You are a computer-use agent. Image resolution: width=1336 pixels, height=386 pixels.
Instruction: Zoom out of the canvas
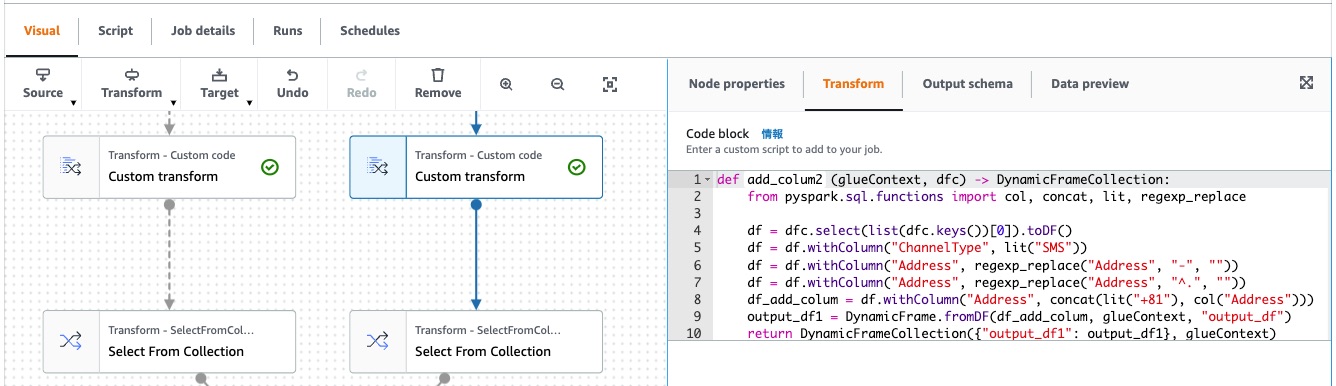(558, 85)
